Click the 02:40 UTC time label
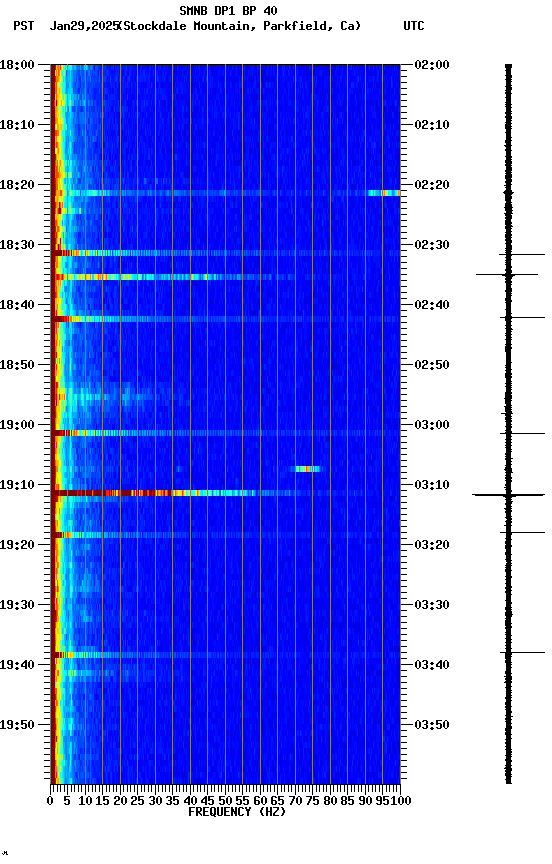This screenshot has width=552, height=864. pos(432,305)
